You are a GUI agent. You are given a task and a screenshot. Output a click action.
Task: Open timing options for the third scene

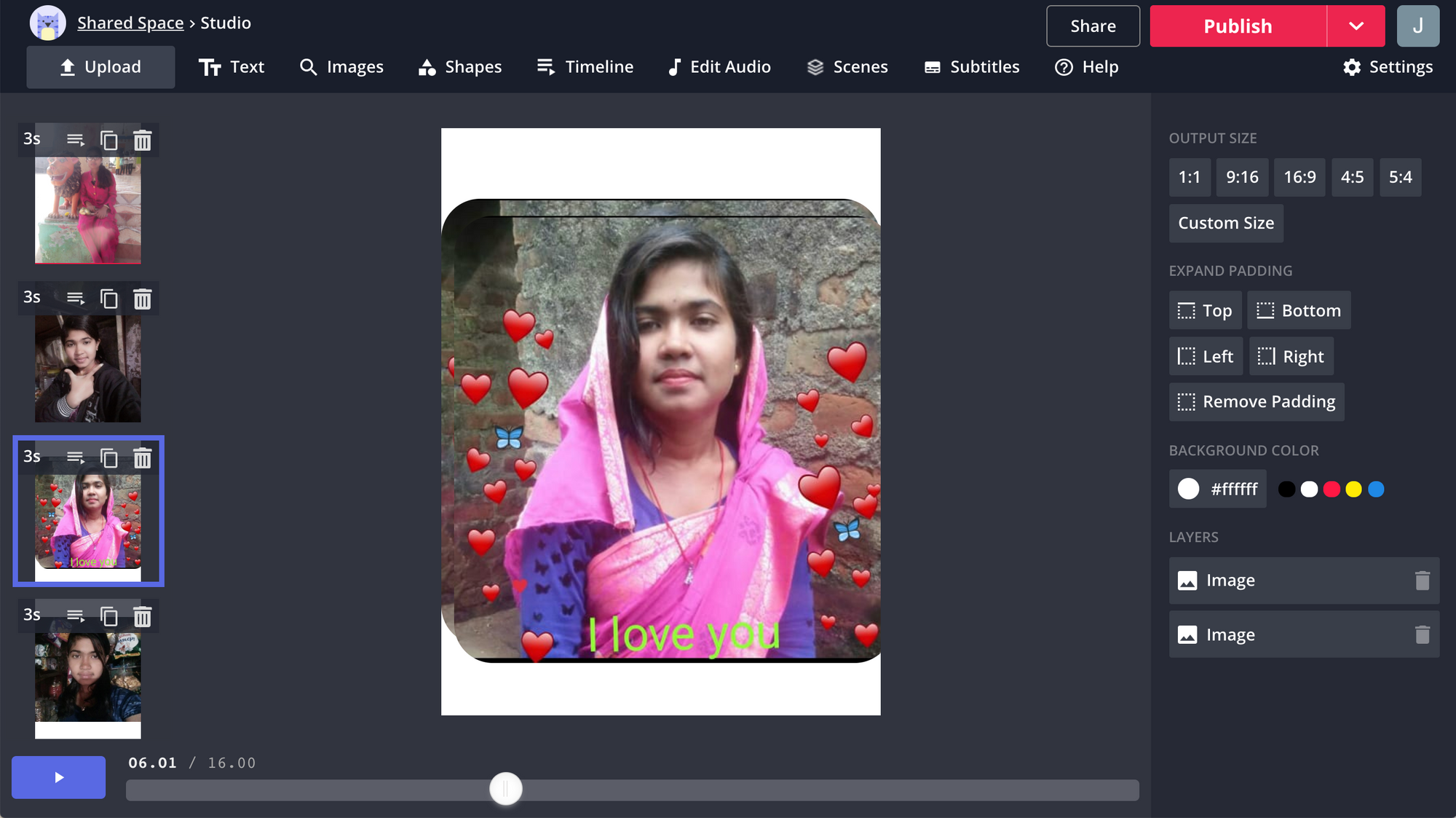(x=76, y=457)
